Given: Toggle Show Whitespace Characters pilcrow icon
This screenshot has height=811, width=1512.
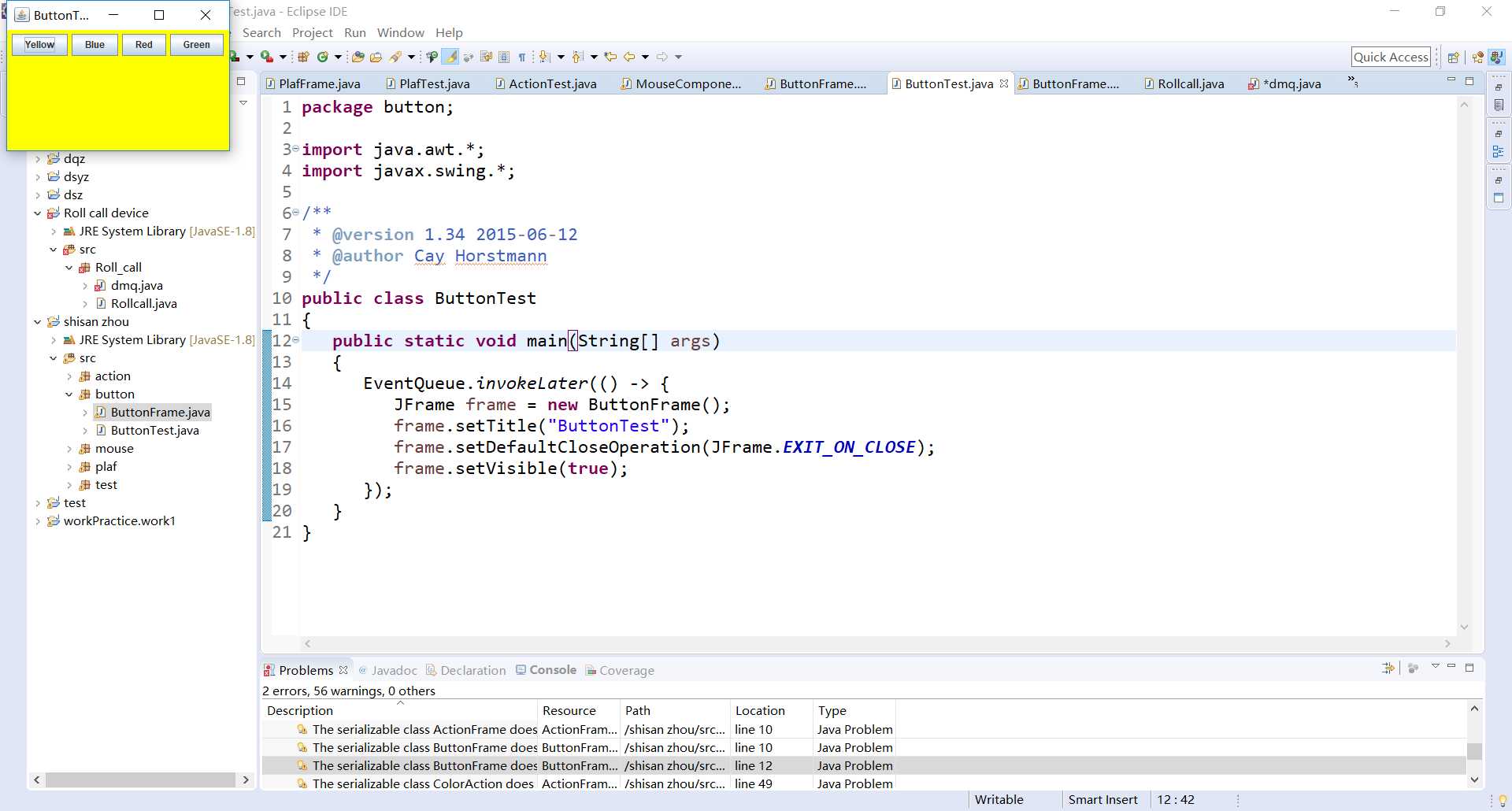Looking at the screenshot, I should tap(522, 57).
